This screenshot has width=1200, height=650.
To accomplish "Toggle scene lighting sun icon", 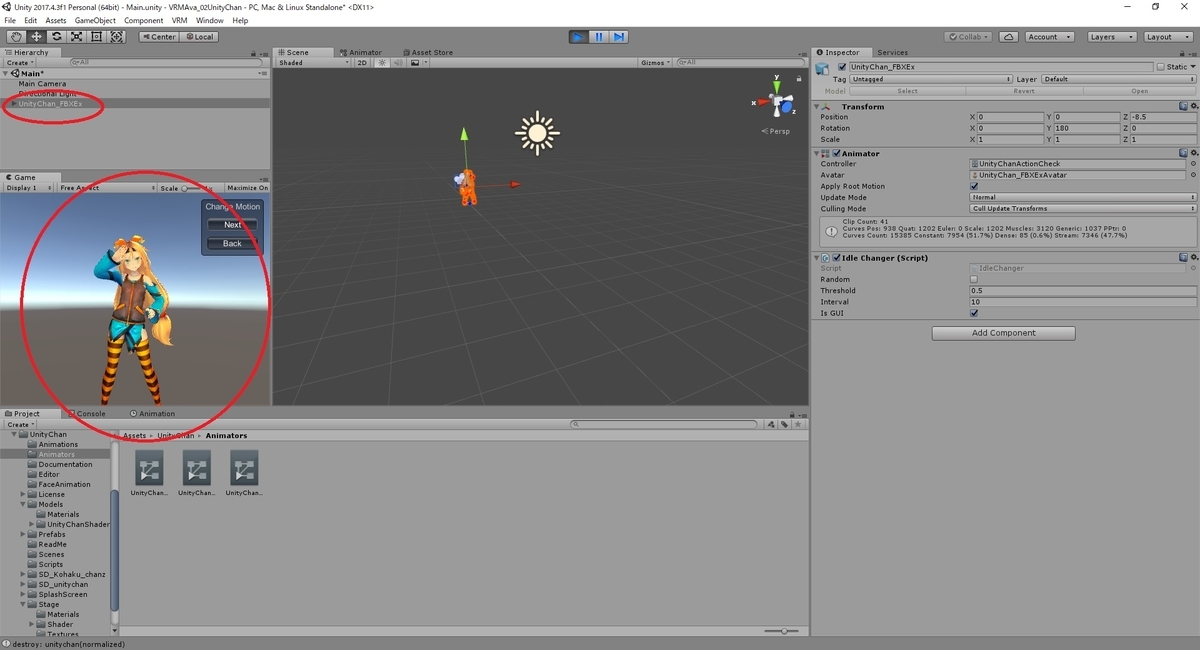I will pos(381,62).
